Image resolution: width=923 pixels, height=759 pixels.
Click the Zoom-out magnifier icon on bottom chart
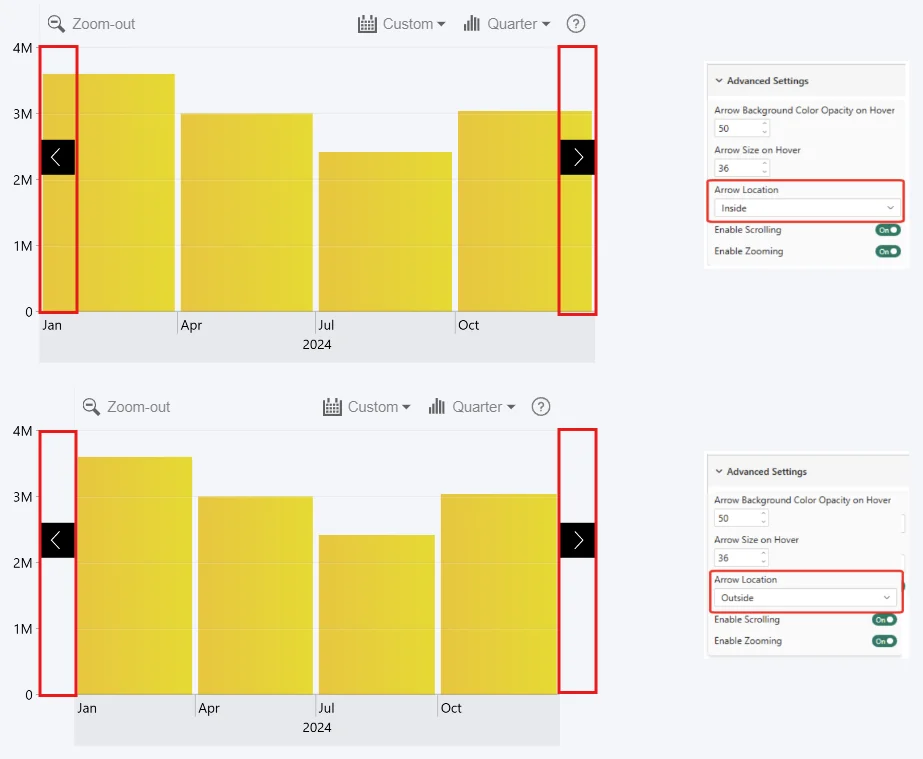pyautogui.click(x=92, y=407)
